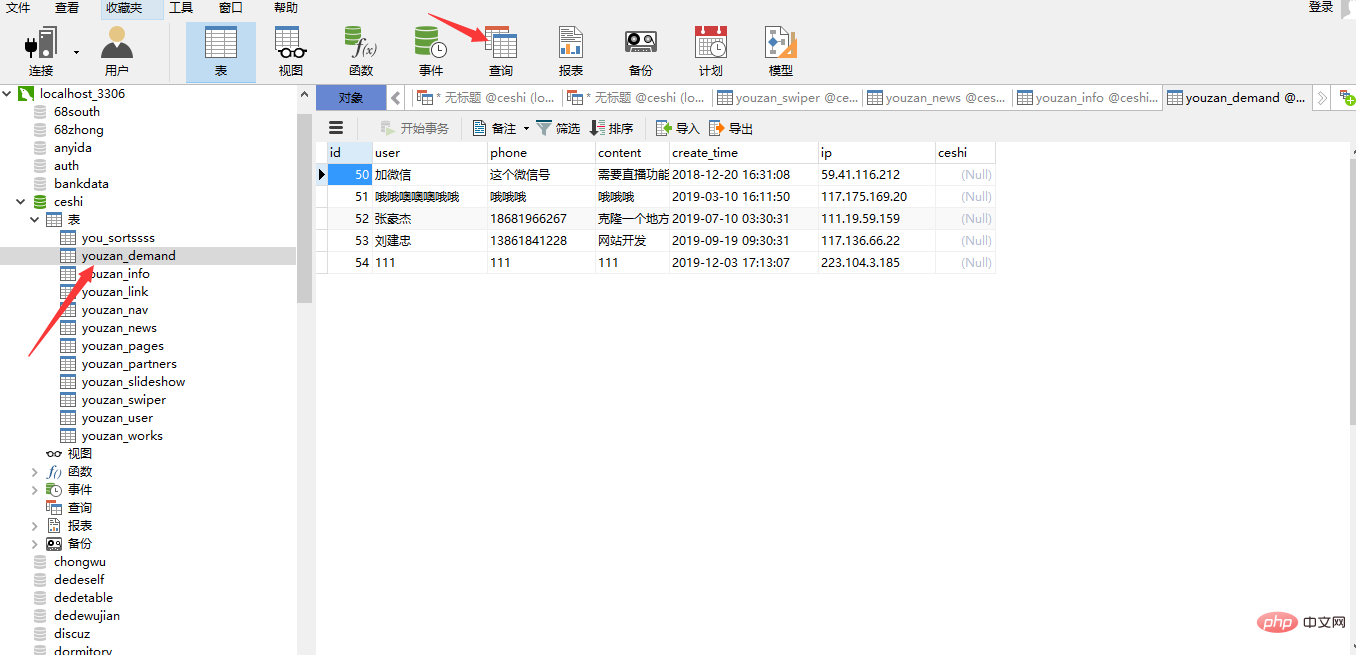Click the cell containing 13861841228
Viewport: 1356px width, 655px height.
541,241
